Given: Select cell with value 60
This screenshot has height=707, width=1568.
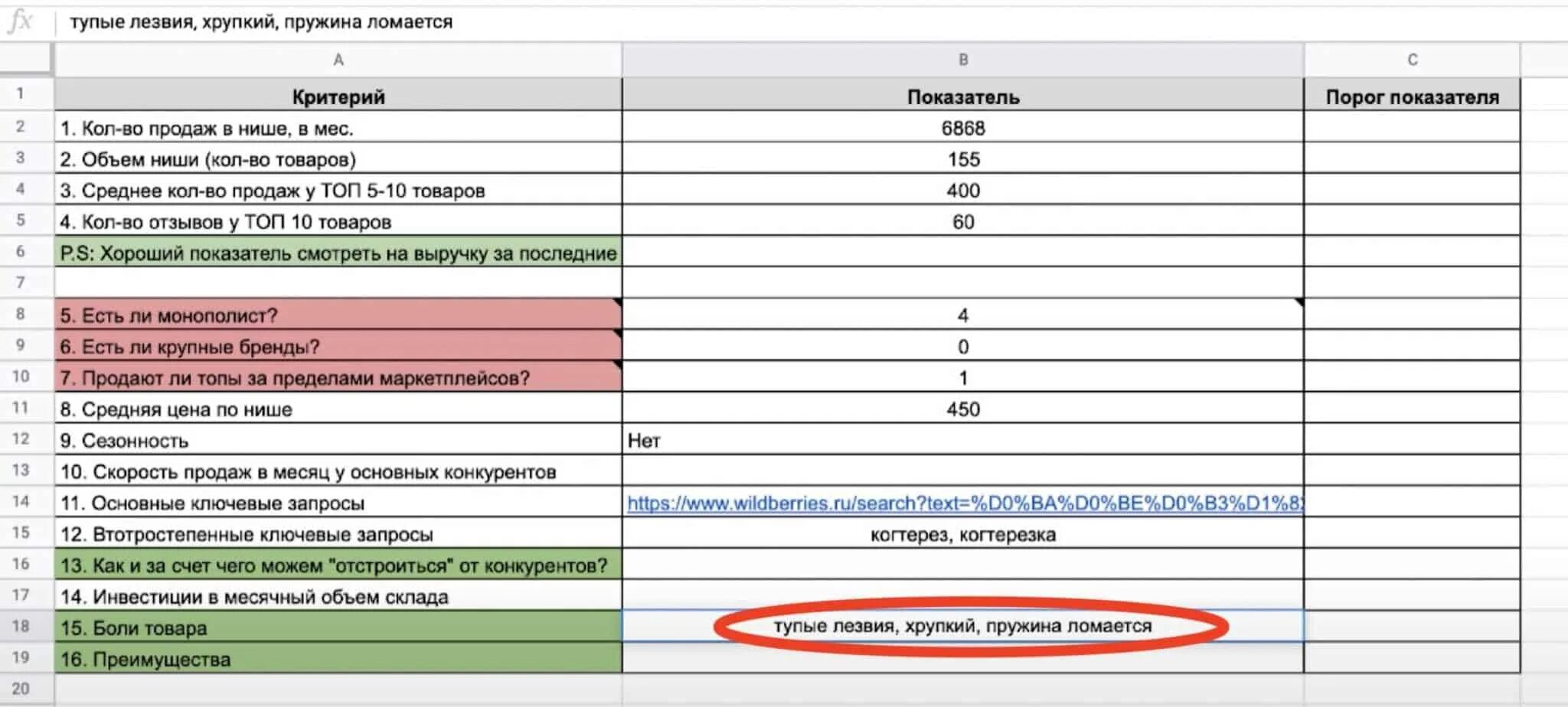Looking at the screenshot, I should tap(962, 221).
